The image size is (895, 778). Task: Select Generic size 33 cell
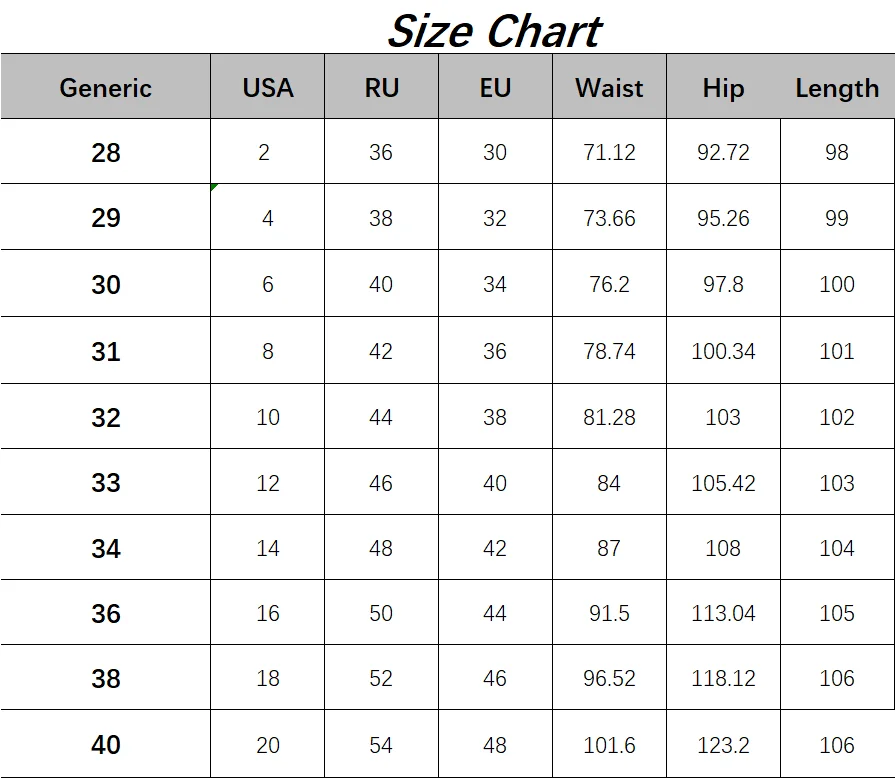[105, 483]
